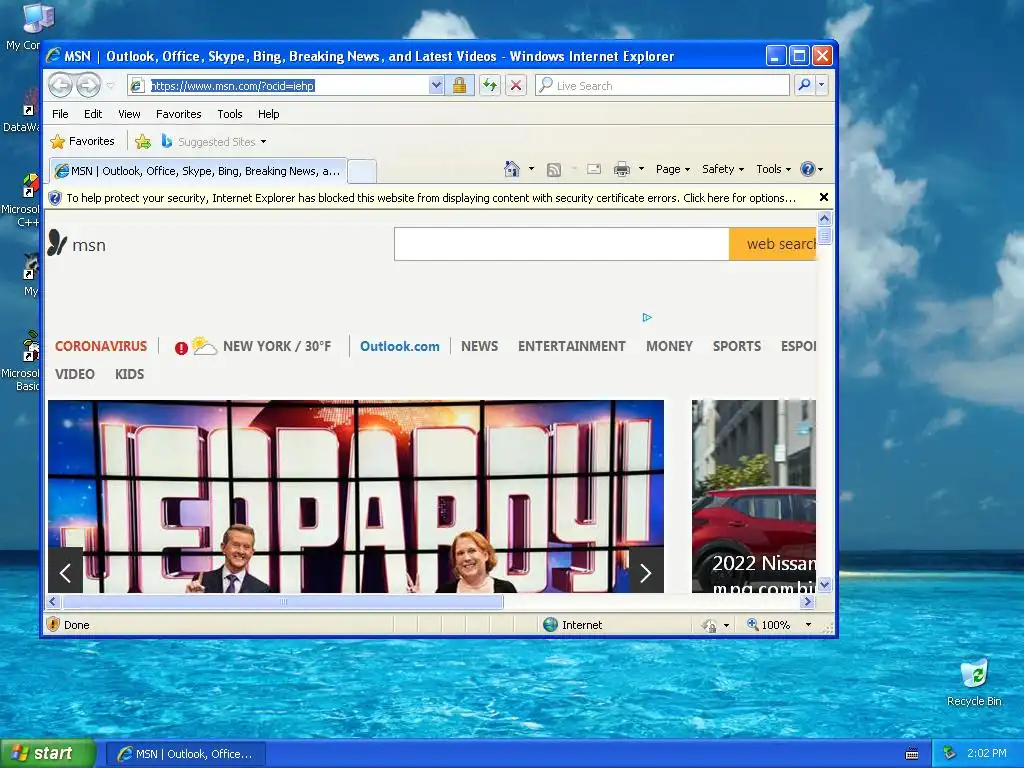Screen dimensions: 1024x768
Task: Click the blue Help question icon
Action: pyautogui.click(x=808, y=169)
